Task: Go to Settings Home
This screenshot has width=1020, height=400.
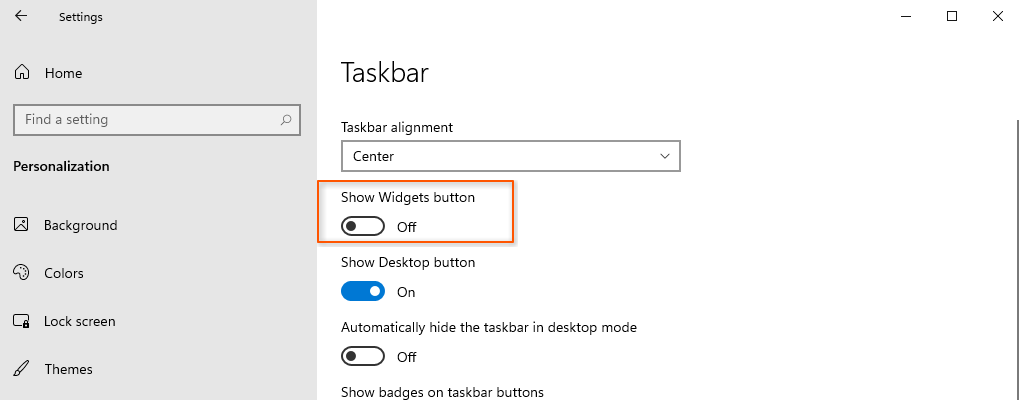Action: click(63, 73)
